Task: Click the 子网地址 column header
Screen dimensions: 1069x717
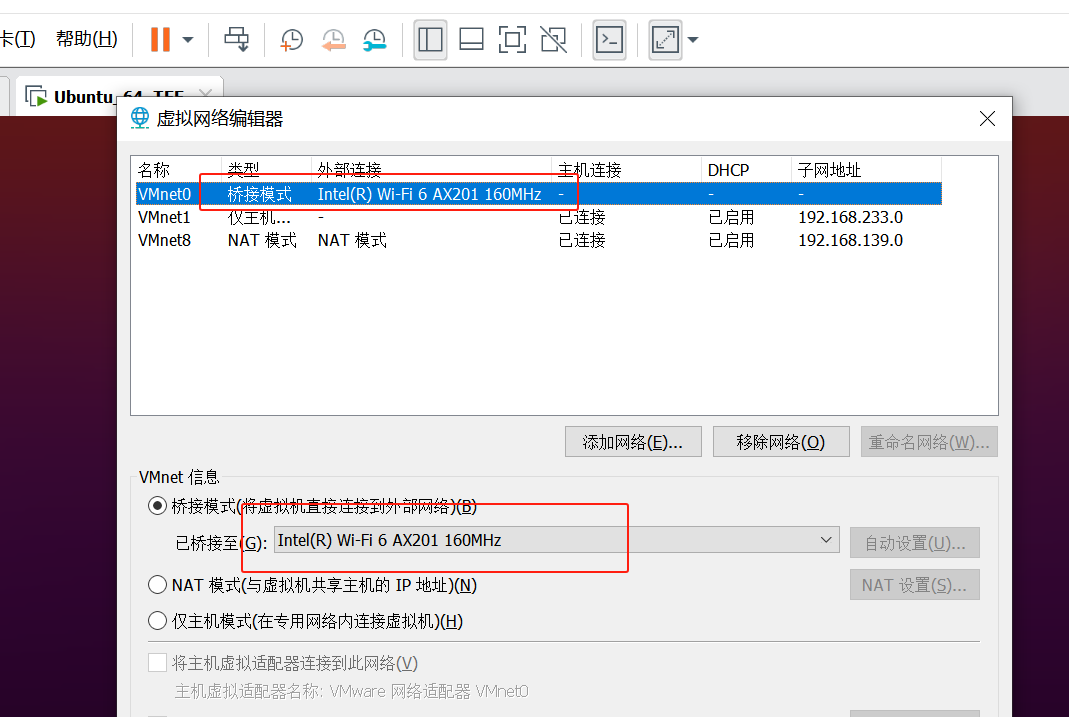Action: coord(866,169)
